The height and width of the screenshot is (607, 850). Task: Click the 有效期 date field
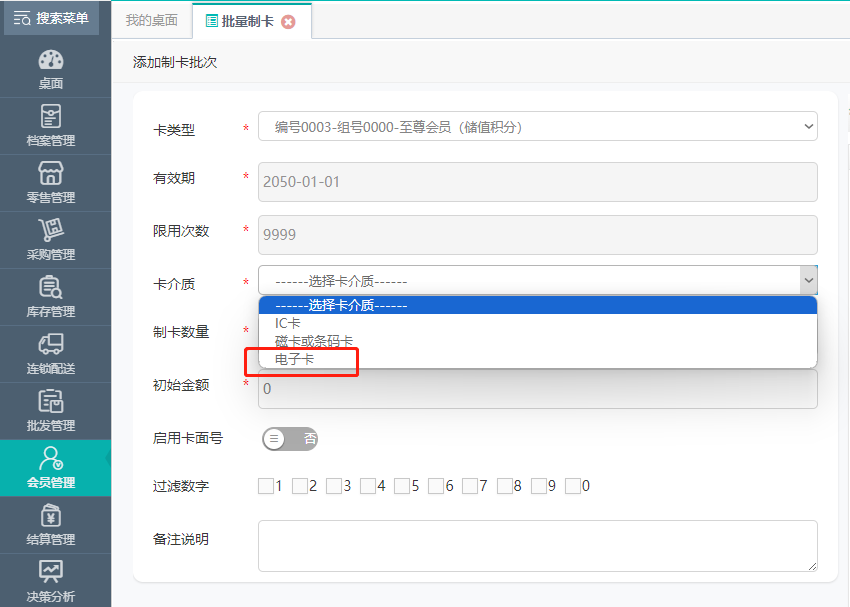pos(538,182)
